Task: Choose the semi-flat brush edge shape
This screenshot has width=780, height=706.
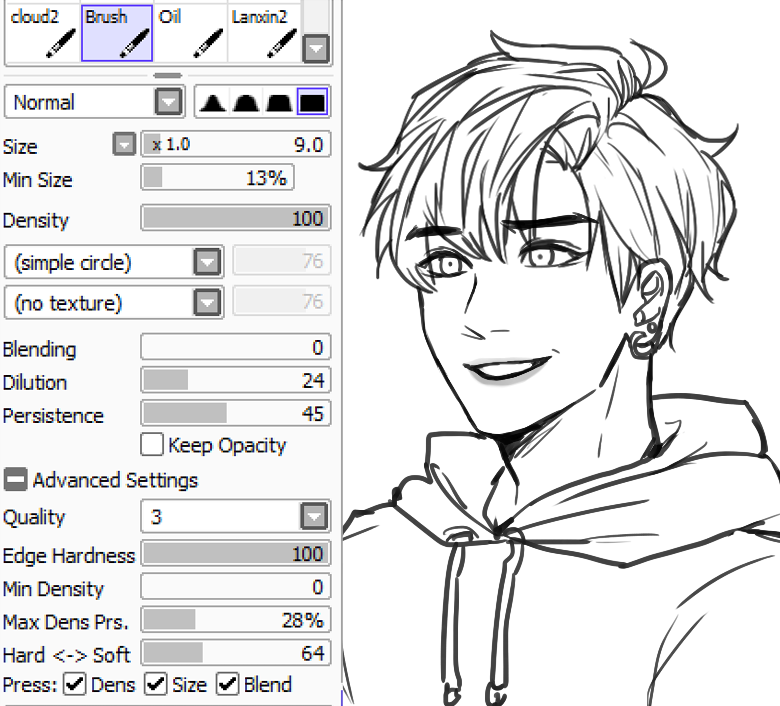Action: (279, 102)
